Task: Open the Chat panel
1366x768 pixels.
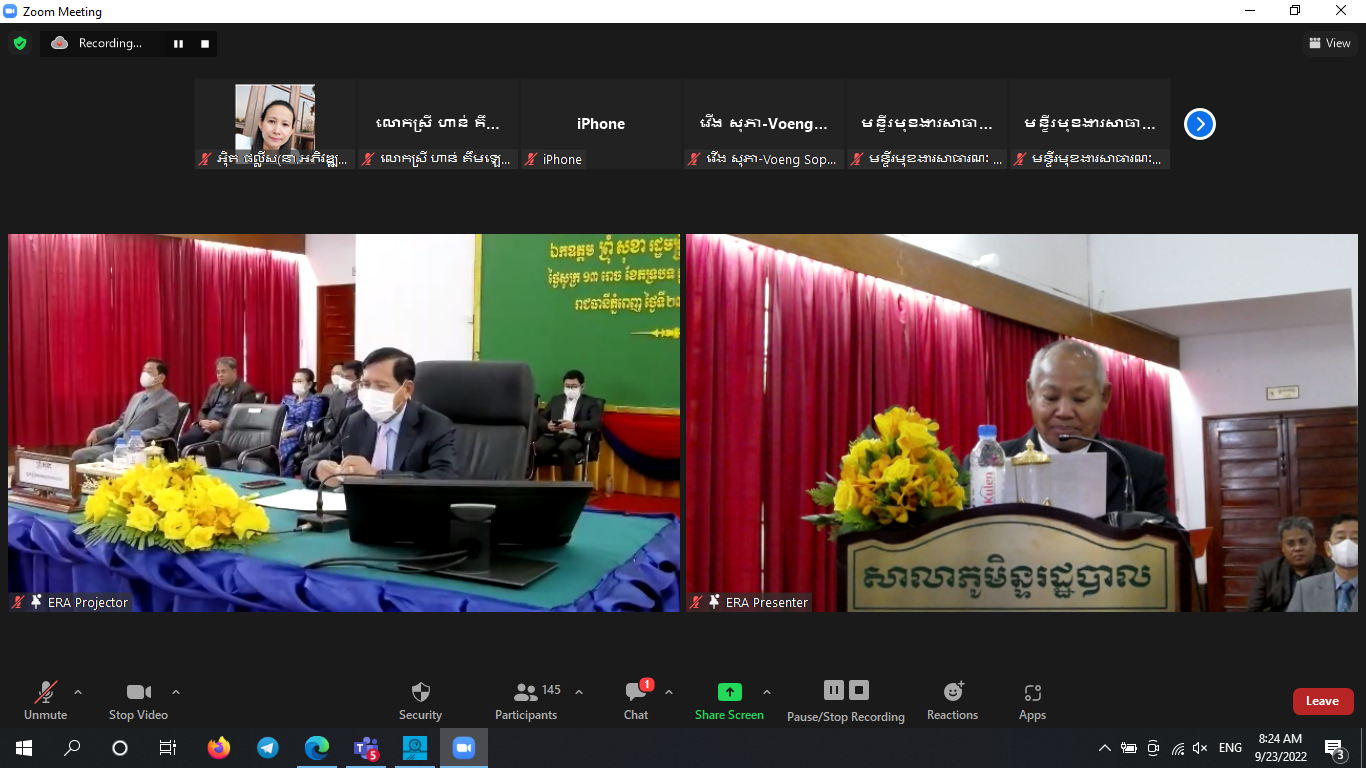Action: [636, 700]
